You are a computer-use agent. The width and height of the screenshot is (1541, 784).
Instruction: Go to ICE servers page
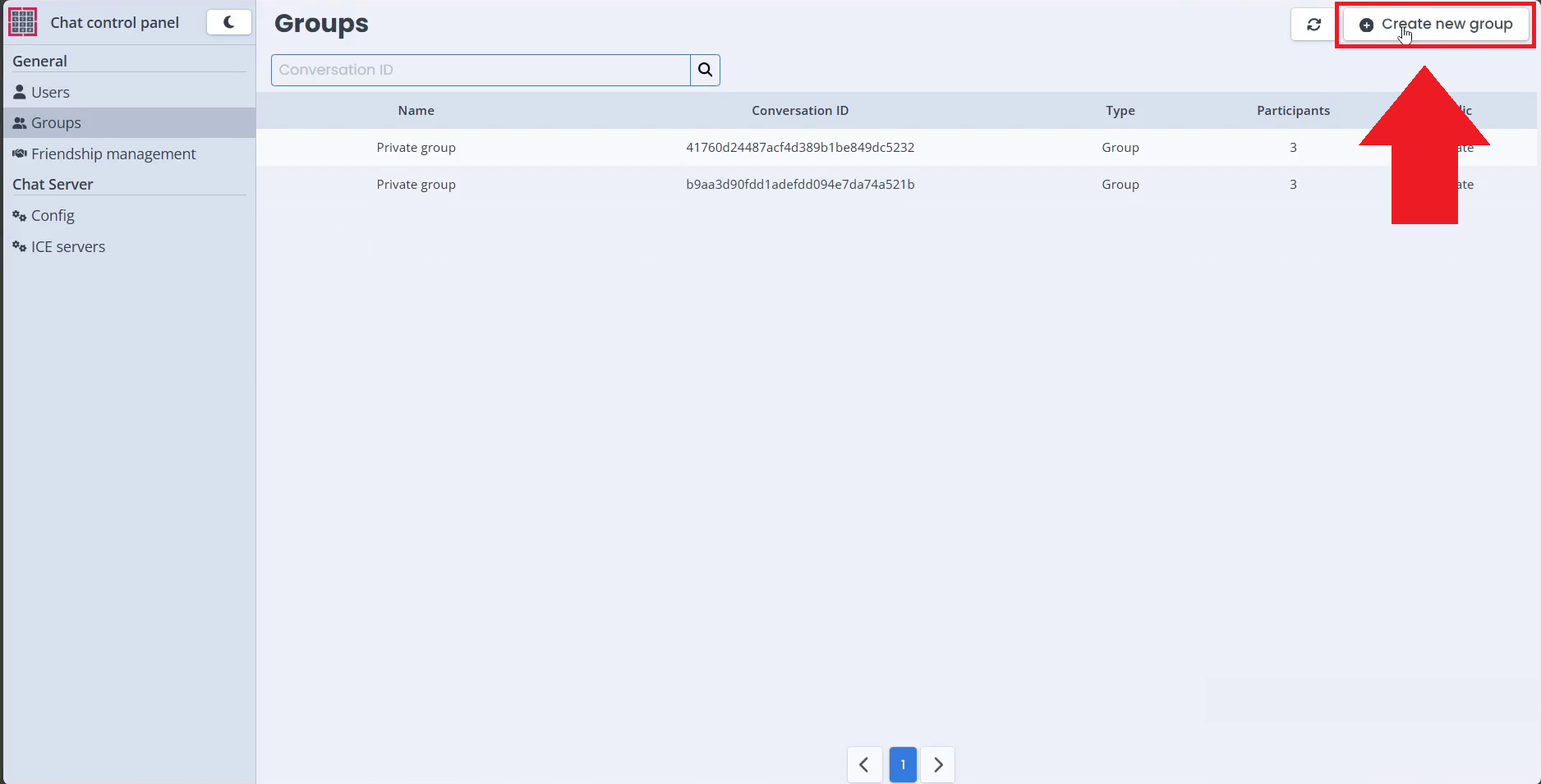point(68,247)
